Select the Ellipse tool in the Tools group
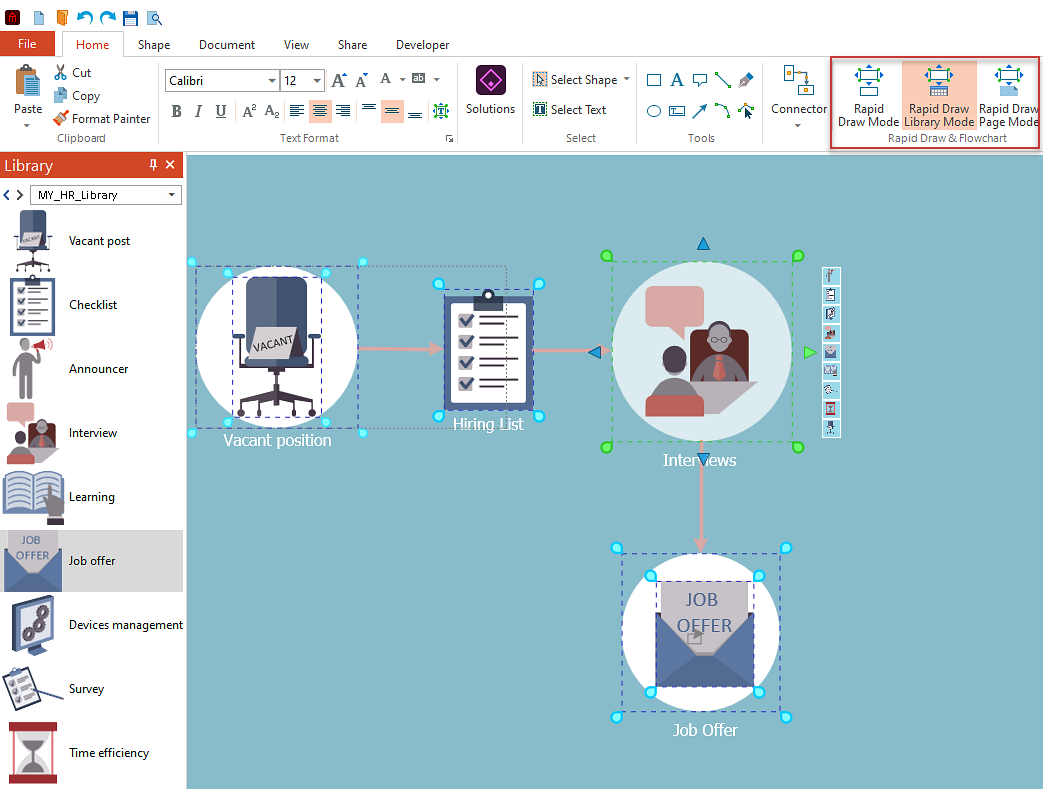This screenshot has width=1043, height=789. tap(655, 109)
